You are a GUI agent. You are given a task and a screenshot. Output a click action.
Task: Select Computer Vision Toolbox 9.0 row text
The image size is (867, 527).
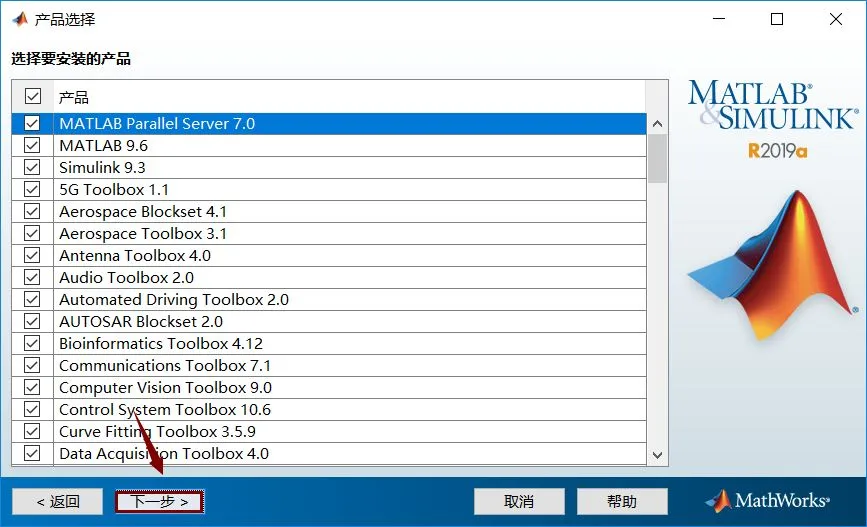click(x=165, y=387)
